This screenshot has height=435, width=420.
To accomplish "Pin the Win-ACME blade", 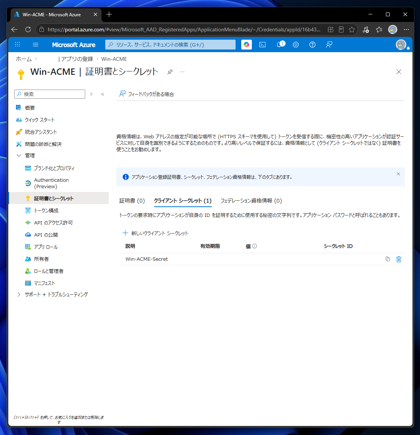I will coord(170,72).
